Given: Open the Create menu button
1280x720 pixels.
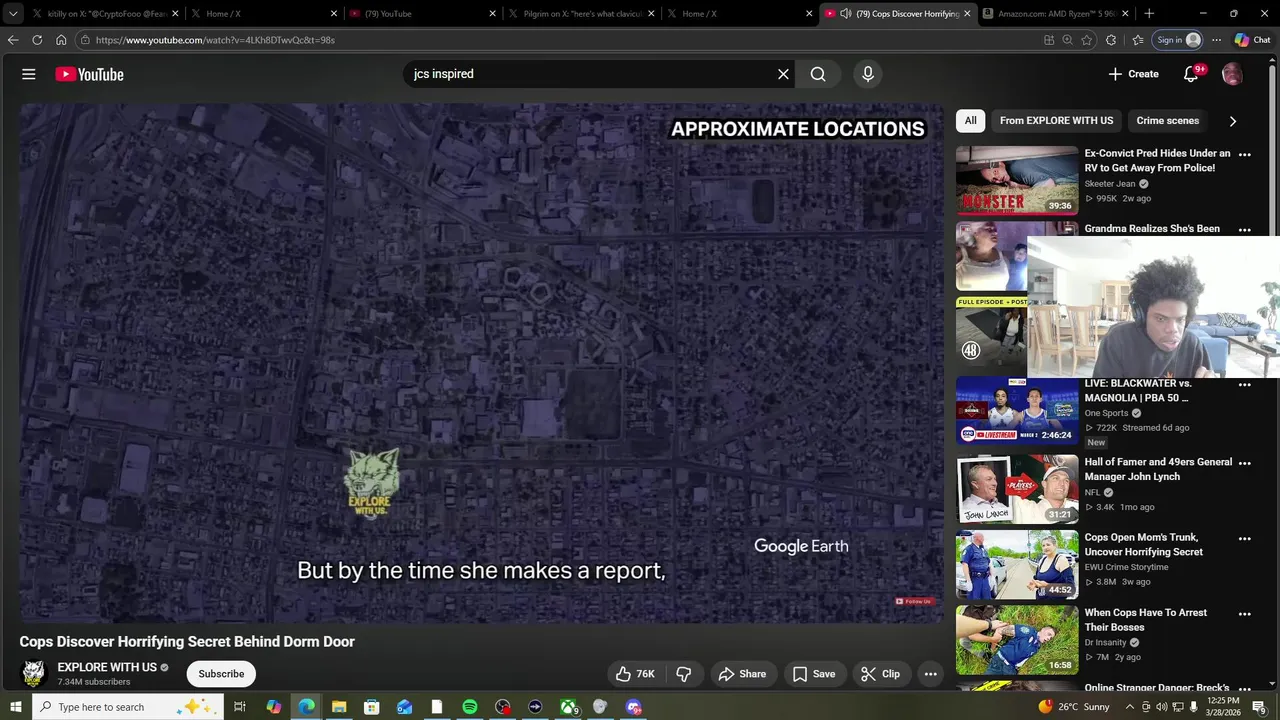Looking at the screenshot, I should pyautogui.click(x=1133, y=74).
